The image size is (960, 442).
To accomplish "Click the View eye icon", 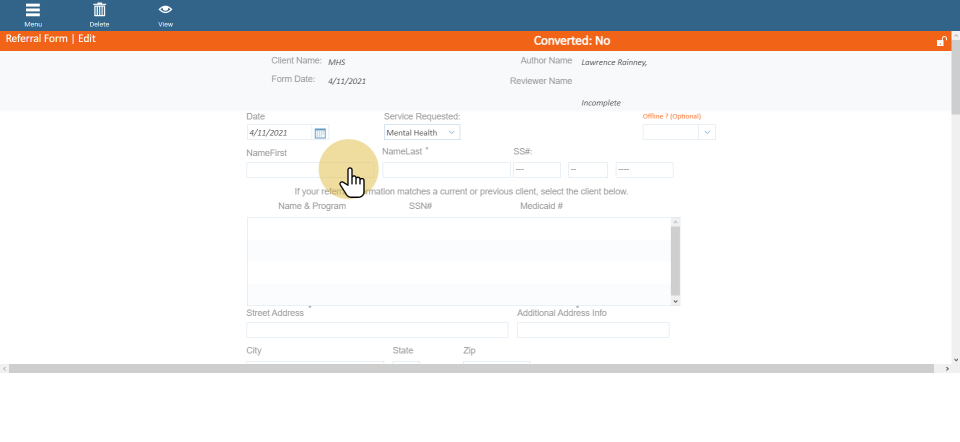I will pyautogui.click(x=165, y=11).
